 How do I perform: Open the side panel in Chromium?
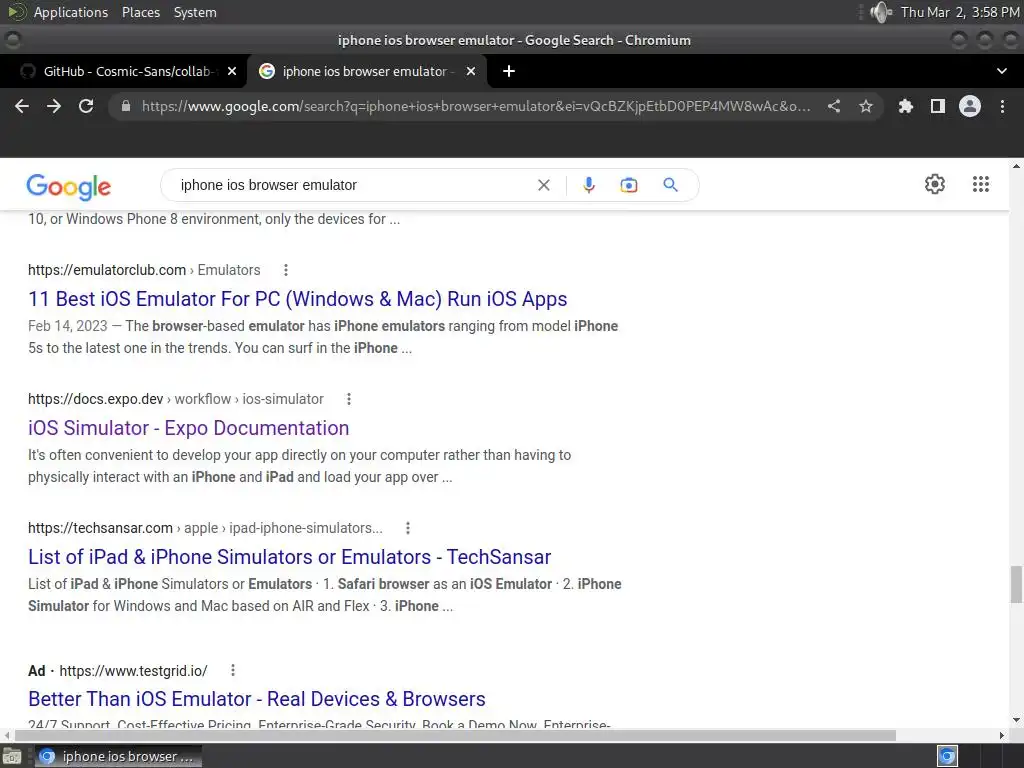pos(938,106)
